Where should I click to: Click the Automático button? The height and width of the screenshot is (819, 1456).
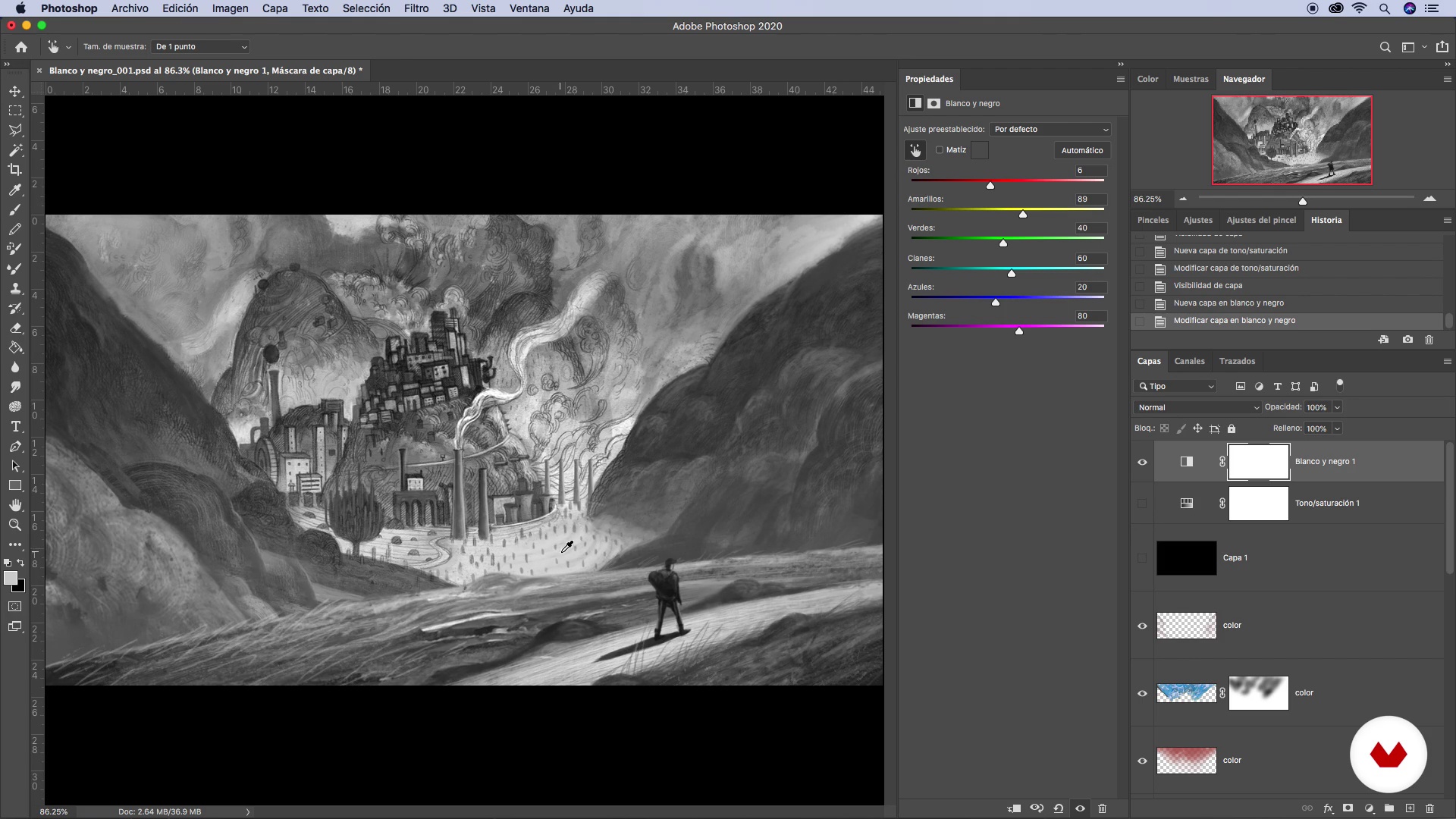(1082, 151)
